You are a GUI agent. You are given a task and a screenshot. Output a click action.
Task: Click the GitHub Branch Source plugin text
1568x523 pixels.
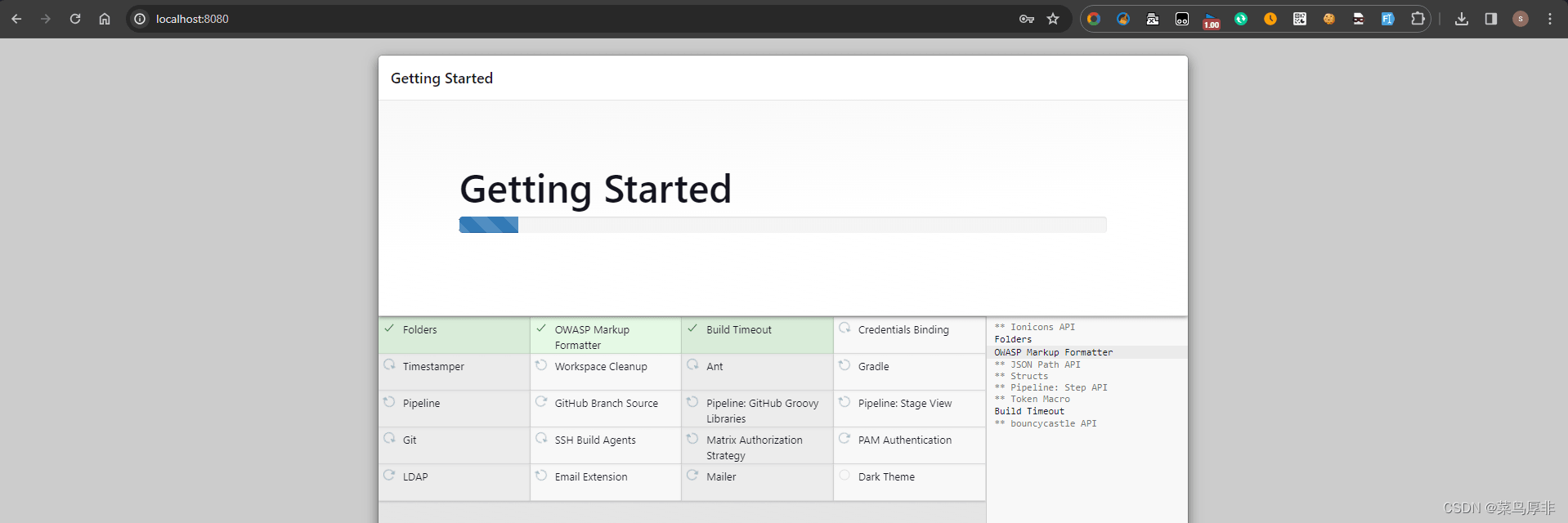pos(606,404)
